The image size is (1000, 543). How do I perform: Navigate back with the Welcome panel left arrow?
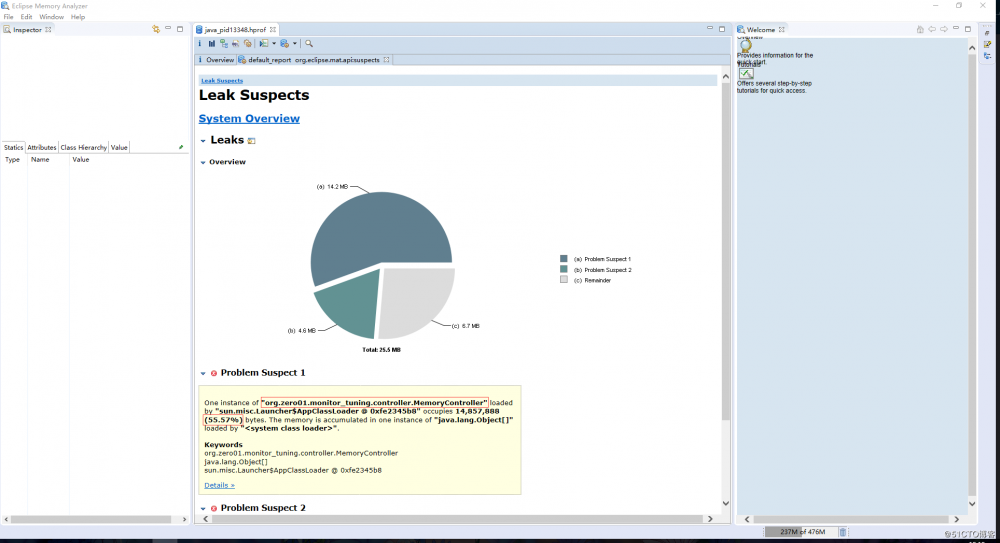point(932,29)
